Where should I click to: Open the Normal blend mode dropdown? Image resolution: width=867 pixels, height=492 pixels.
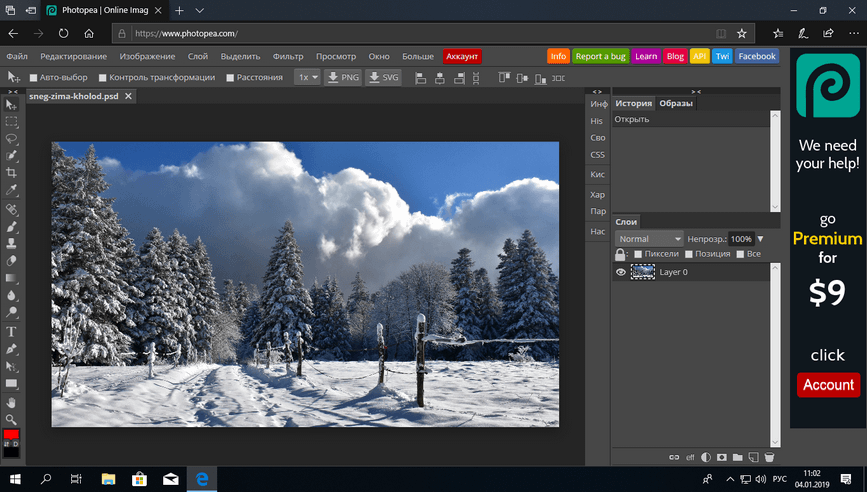649,239
